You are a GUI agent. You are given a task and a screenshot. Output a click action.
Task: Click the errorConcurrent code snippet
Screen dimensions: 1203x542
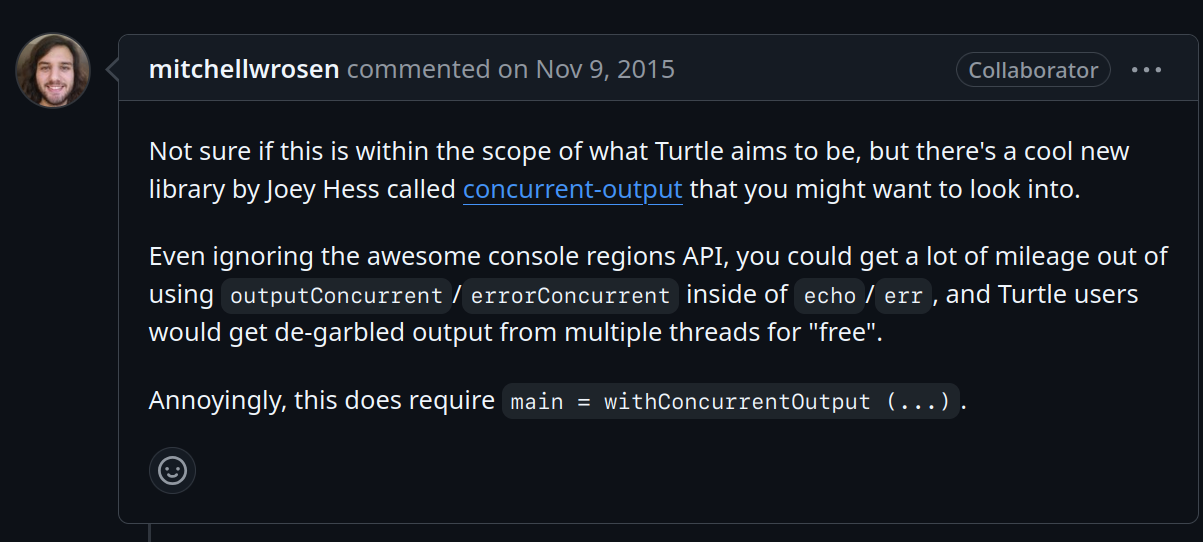coord(570,296)
